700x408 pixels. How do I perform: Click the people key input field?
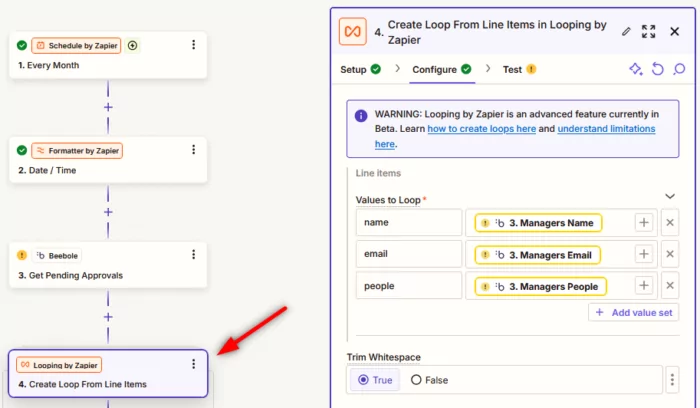[x=408, y=285]
